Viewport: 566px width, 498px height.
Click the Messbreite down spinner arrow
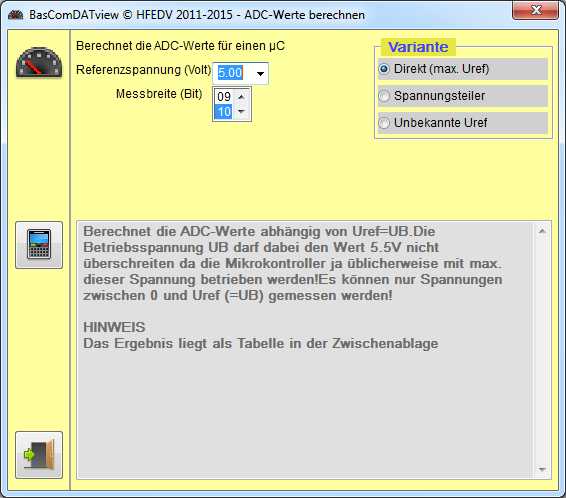tap(241, 112)
